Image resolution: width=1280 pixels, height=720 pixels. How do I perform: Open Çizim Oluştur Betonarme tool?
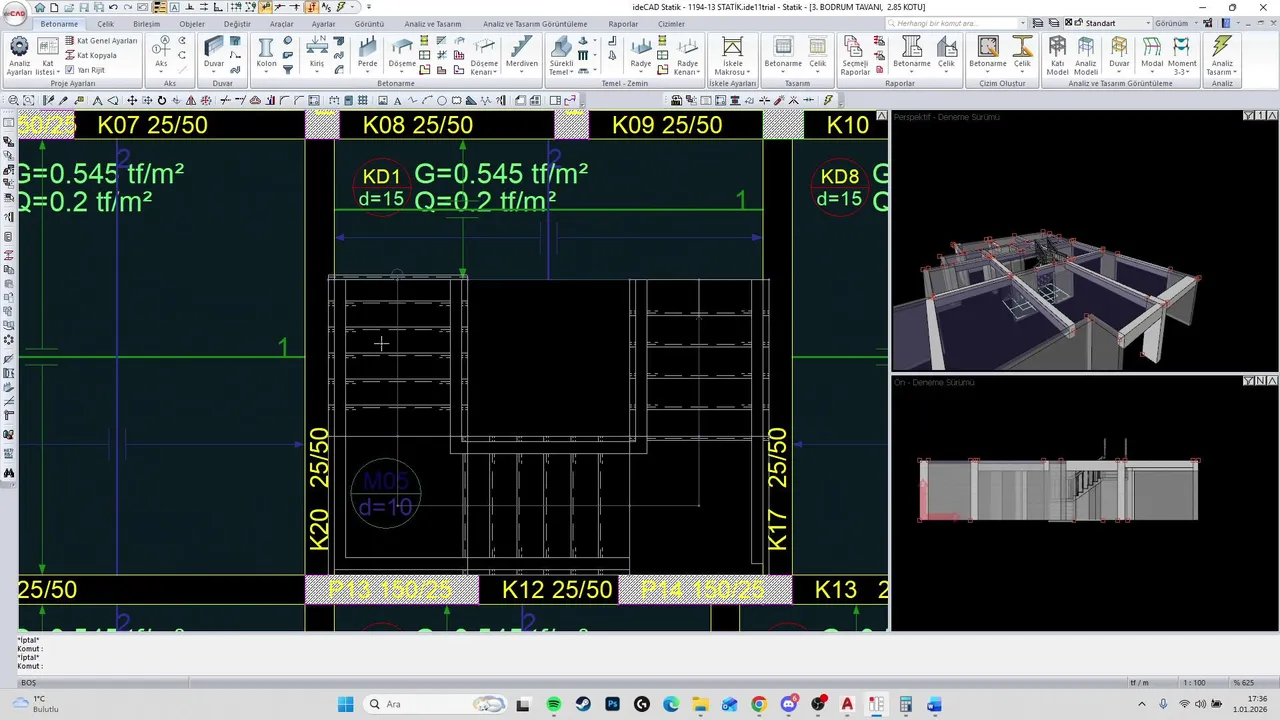(988, 55)
